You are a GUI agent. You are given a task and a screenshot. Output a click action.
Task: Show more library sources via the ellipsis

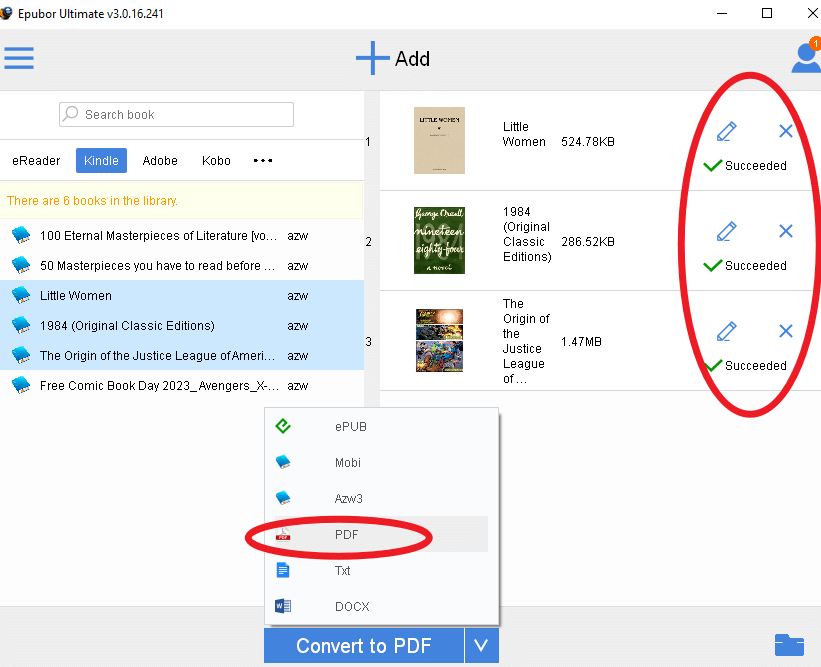(x=263, y=160)
